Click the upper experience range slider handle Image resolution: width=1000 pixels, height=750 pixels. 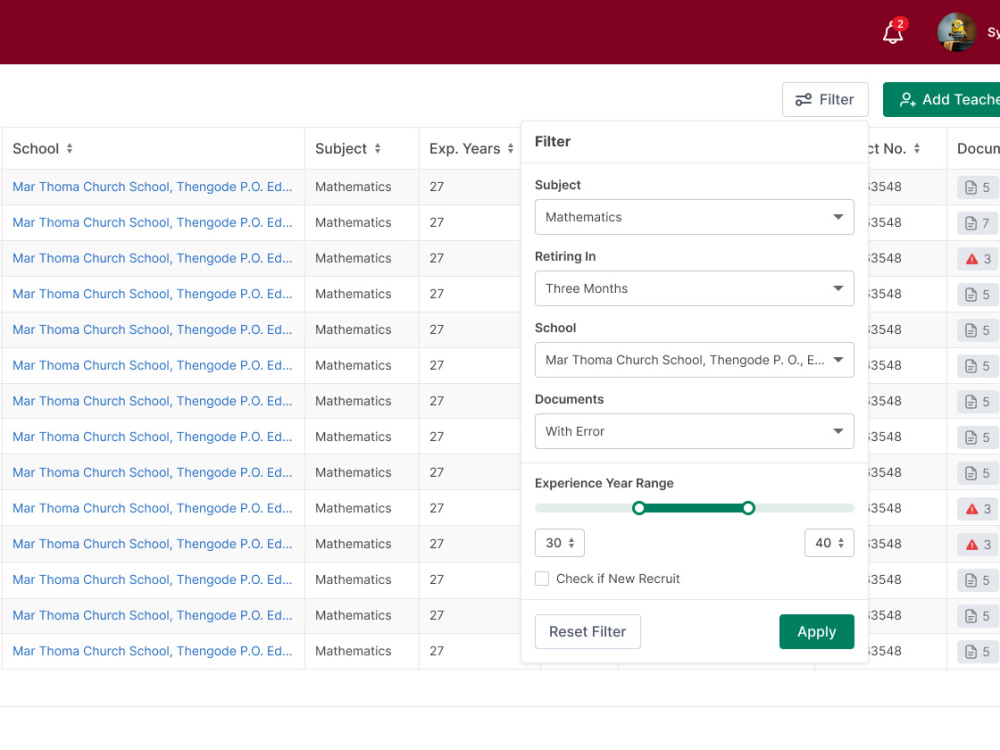point(748,508)
